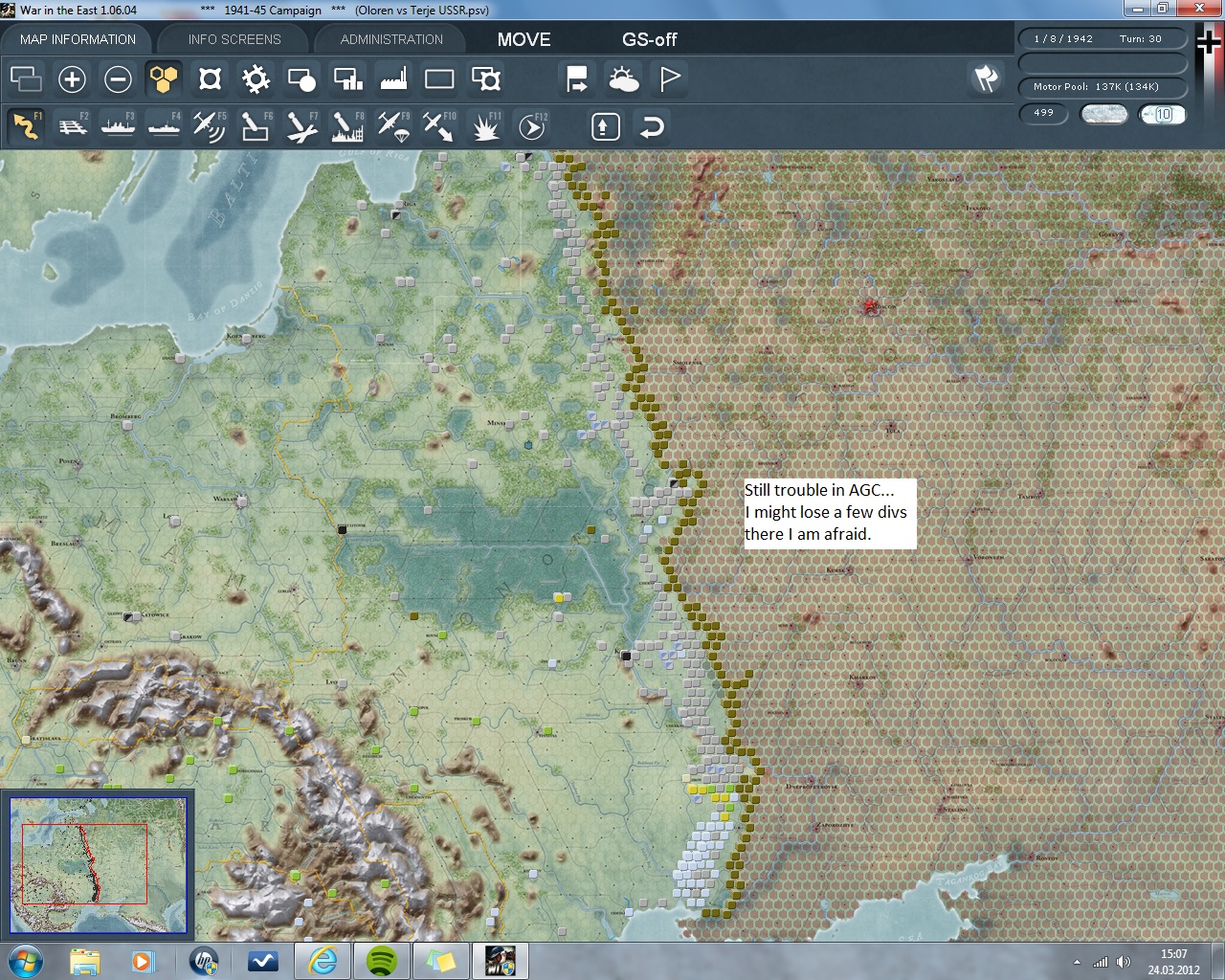Image resolution: width=1225 pixels, height=980 pixels.
Task: Switch to the Administration tab
Action: click(391, 39)
